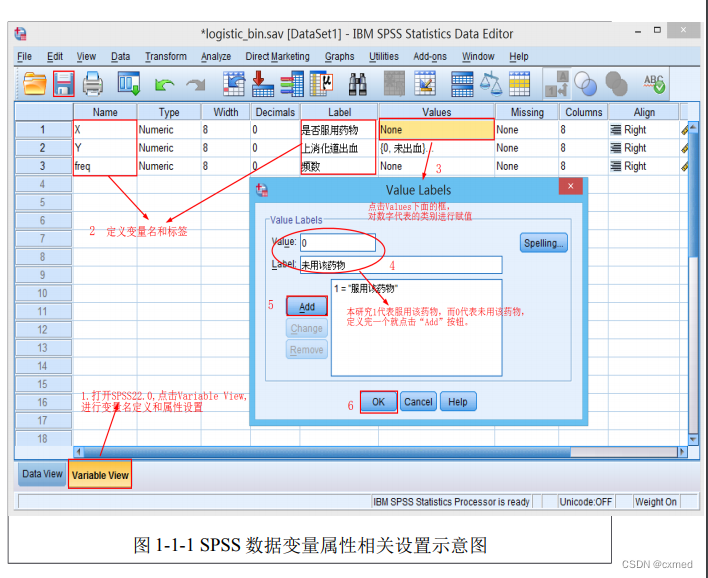Click the Add button in Value Labels
The image size is (708, 578).
tap(307, 307)
